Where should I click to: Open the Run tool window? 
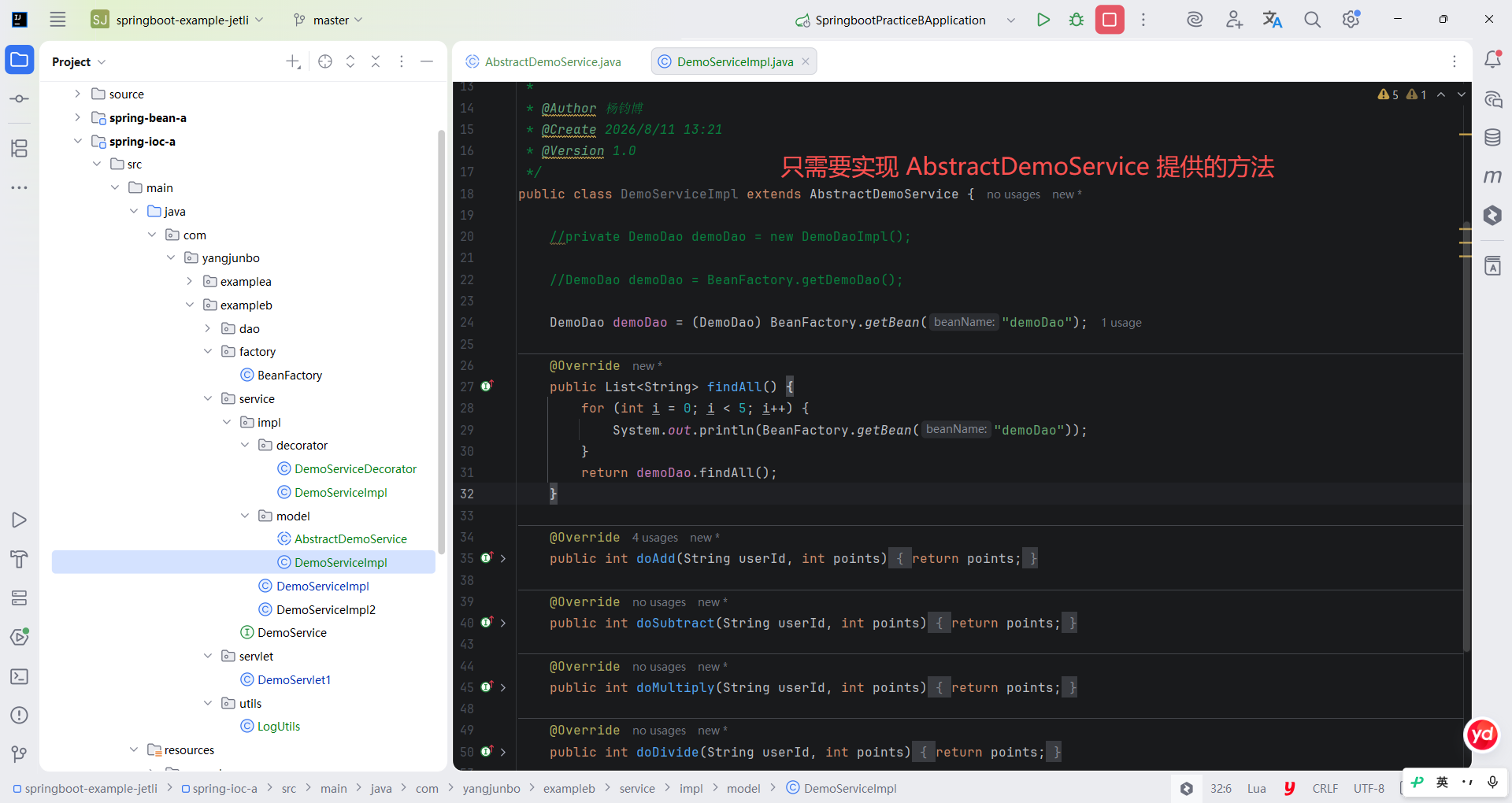20,520
